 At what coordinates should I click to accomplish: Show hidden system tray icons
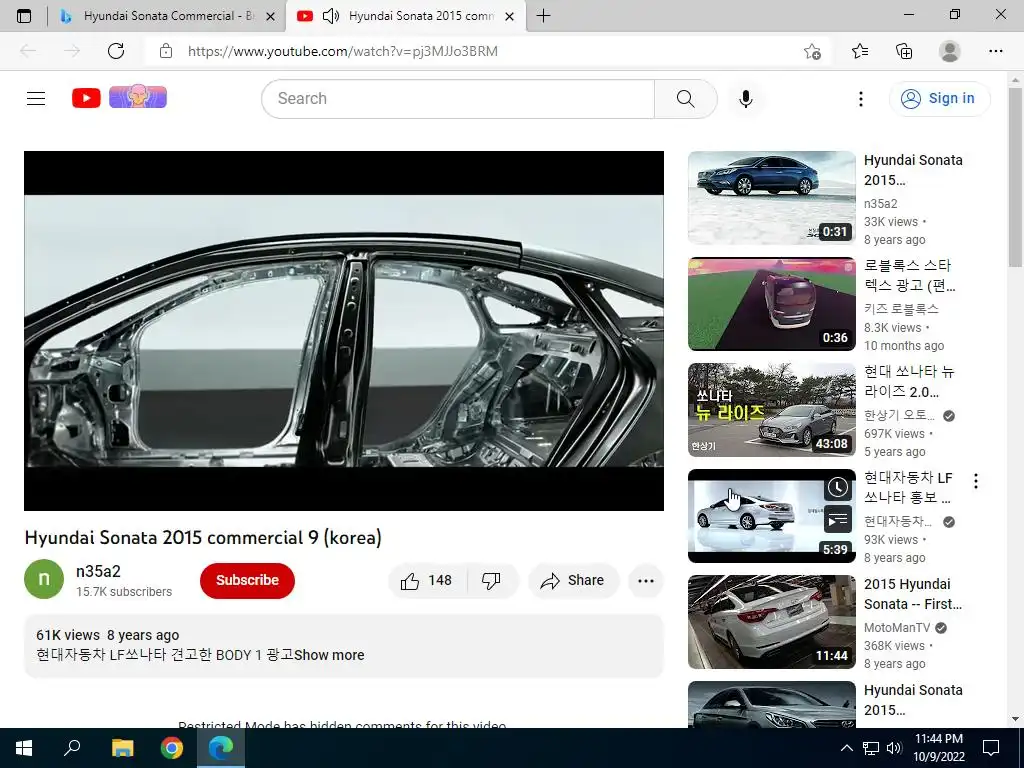tap(846, 748)
